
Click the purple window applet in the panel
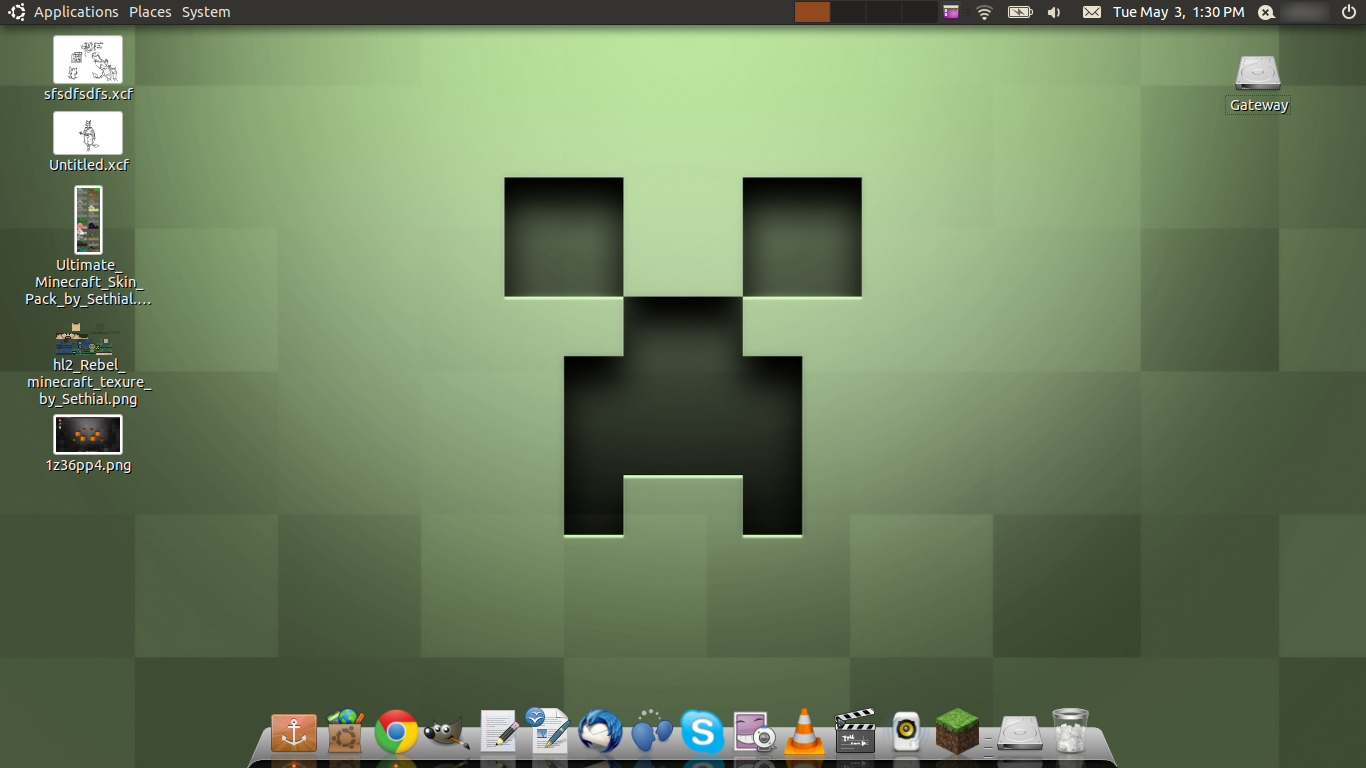pyautogui.click(x=951, y=12)
